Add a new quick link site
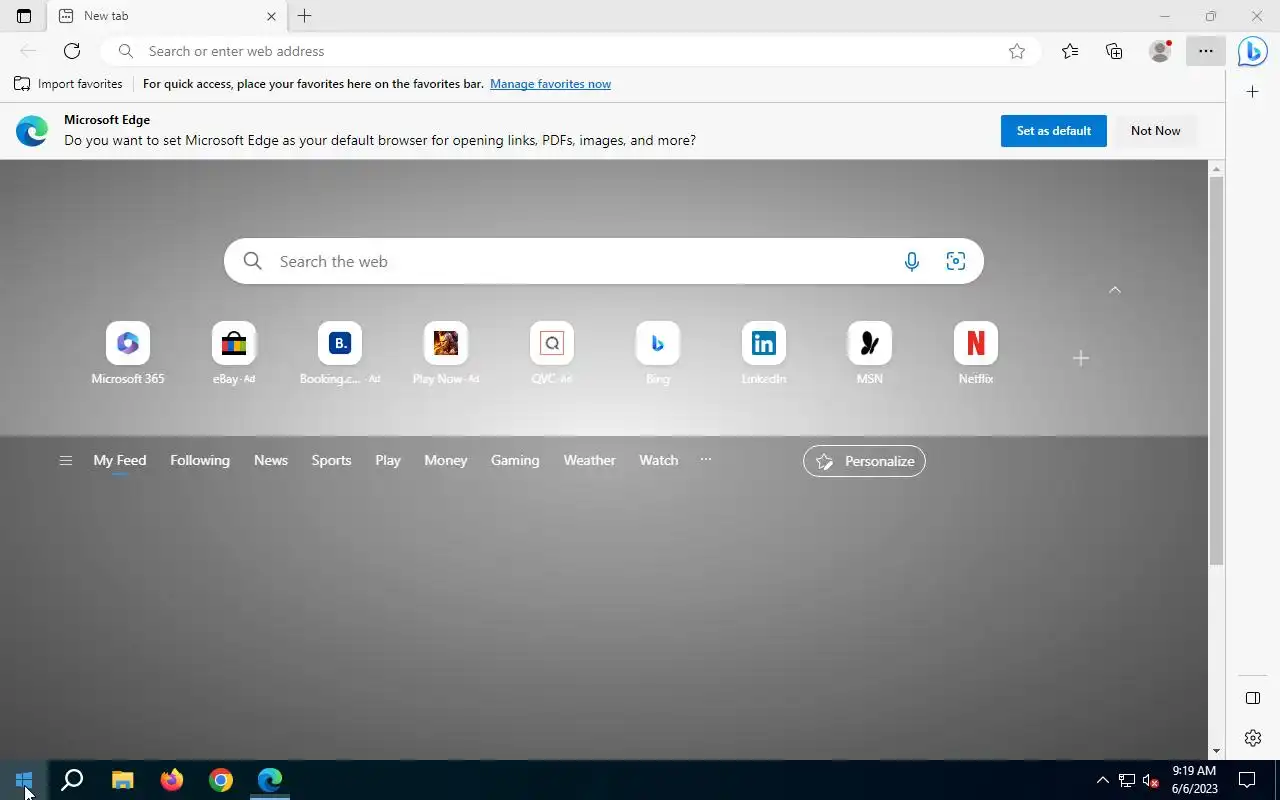 [1080, 358]
